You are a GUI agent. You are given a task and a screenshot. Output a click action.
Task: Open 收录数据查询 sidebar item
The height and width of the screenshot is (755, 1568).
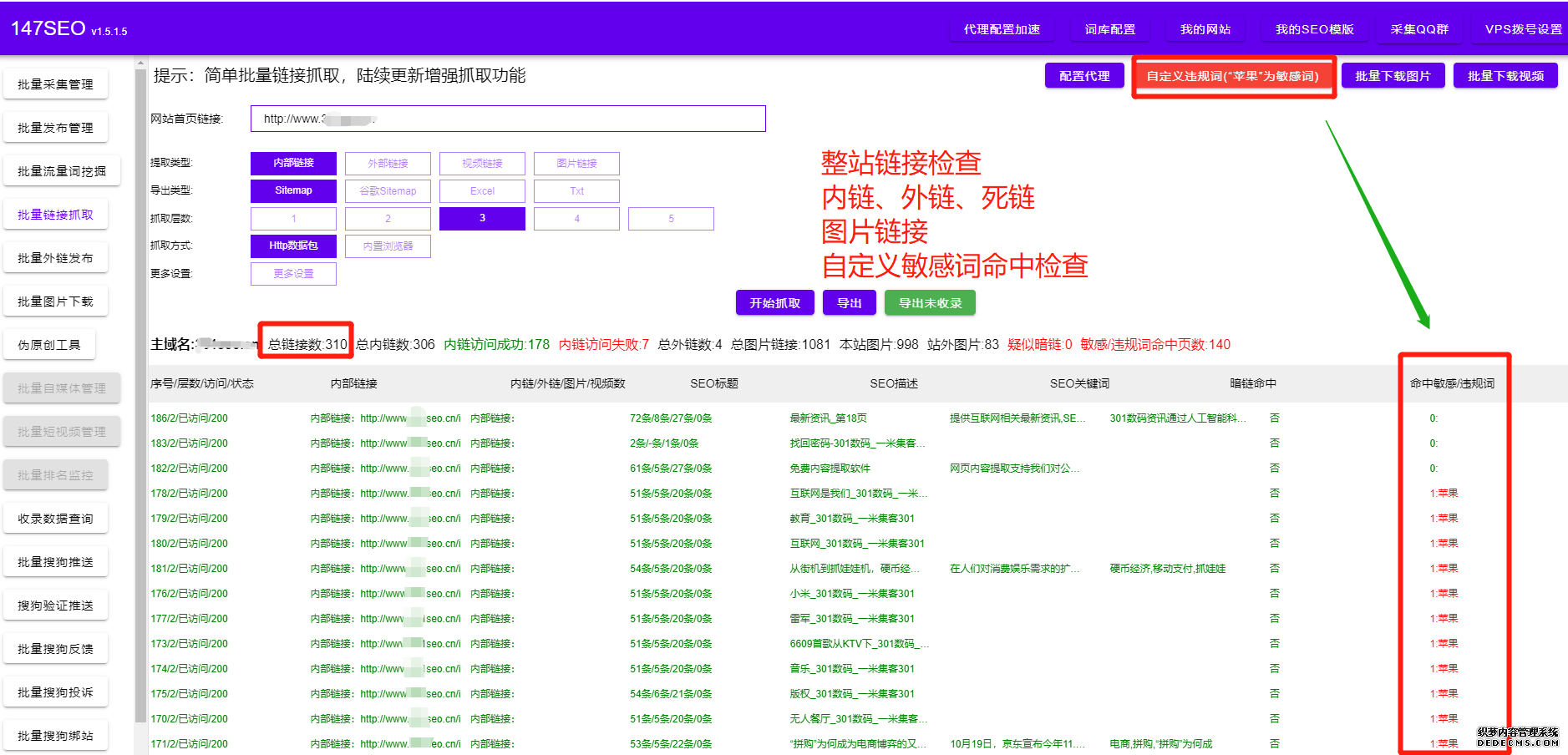(55, 519)
